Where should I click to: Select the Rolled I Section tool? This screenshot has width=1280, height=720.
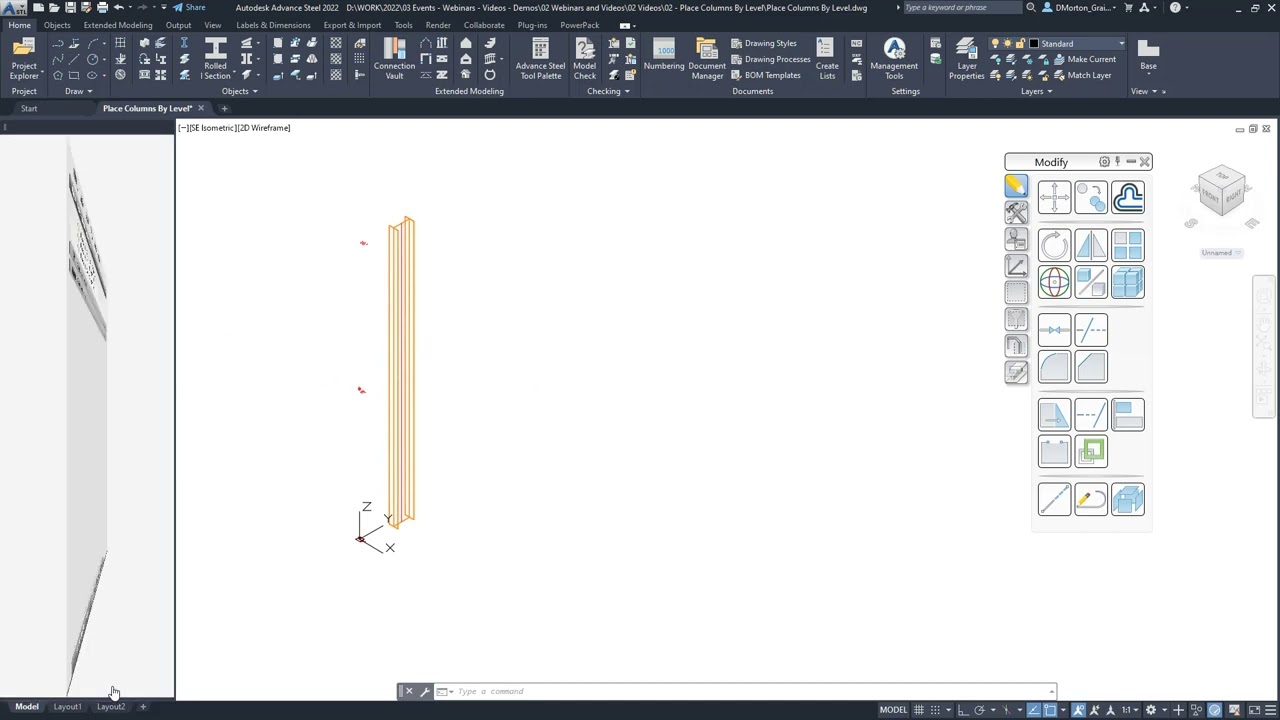click(x=215, y=59)
